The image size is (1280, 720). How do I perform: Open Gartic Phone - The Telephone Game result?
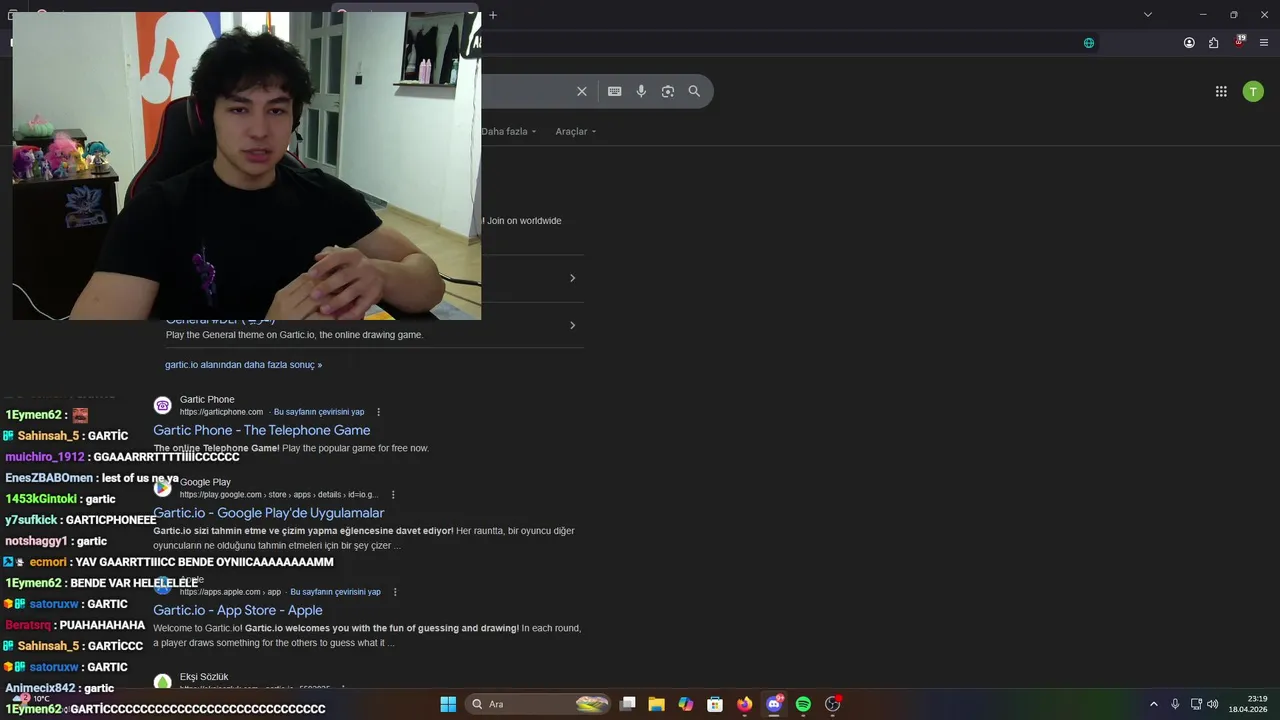[261, 430]
